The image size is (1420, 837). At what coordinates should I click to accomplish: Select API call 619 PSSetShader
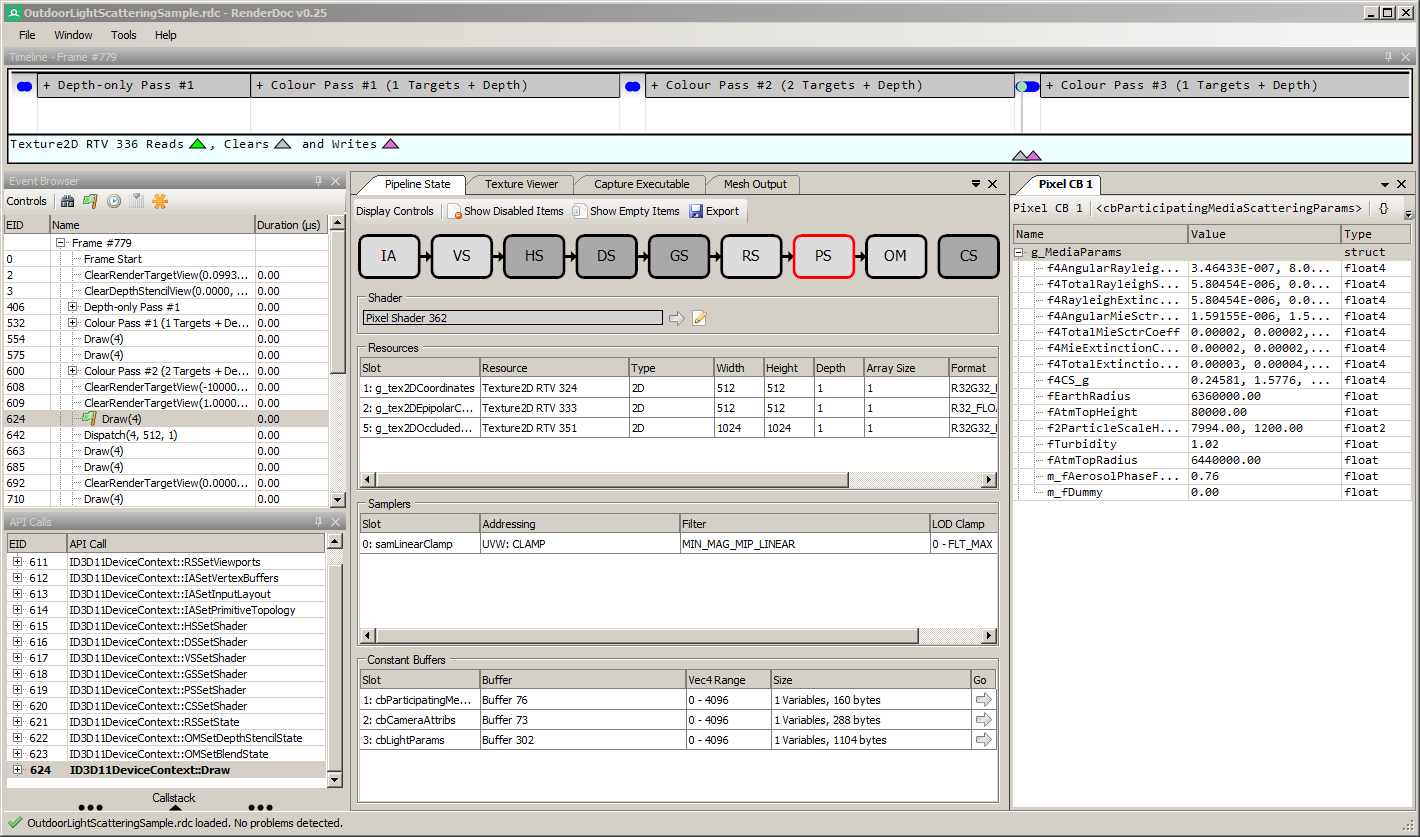click(166, 690)
